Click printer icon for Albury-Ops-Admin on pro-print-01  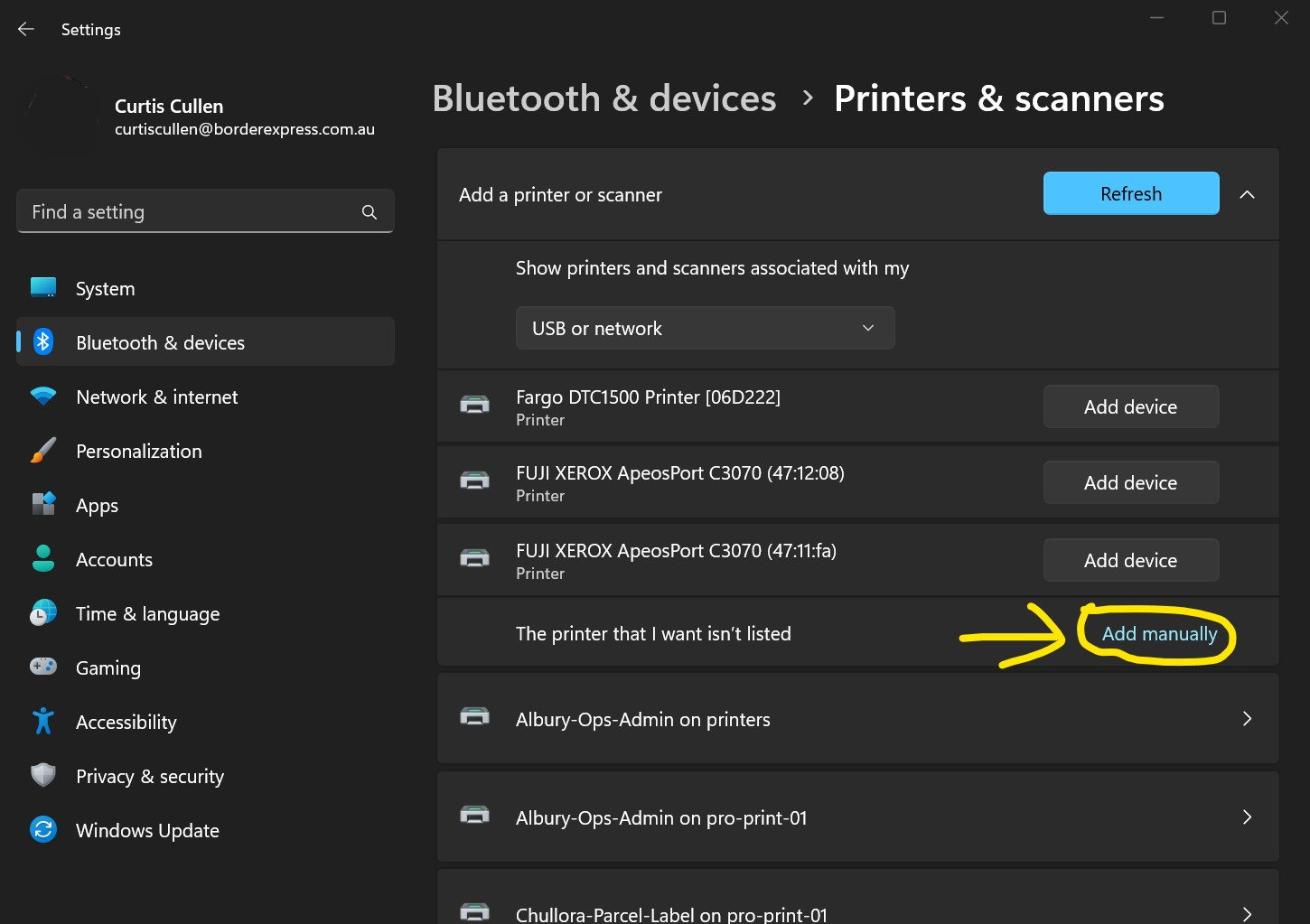(474, 816)
